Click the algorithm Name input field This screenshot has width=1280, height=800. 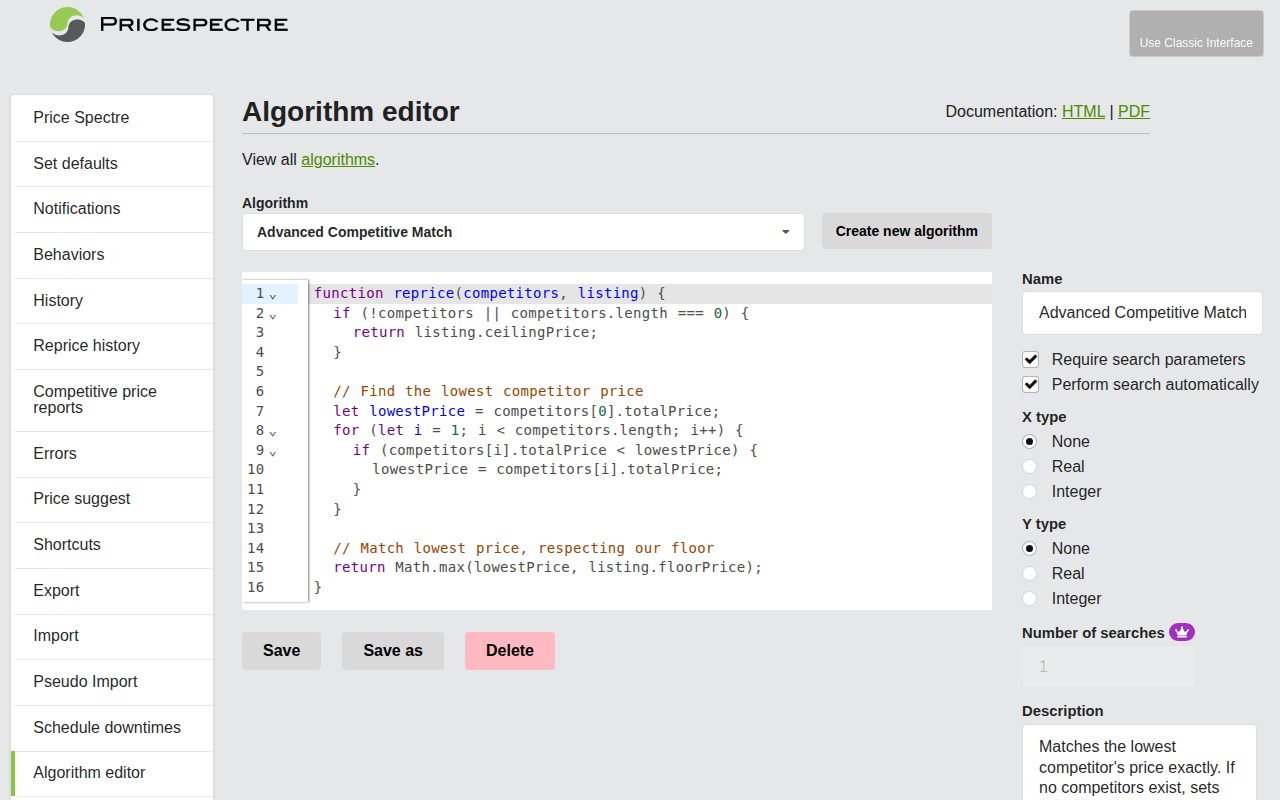click(x=1142, y=313)
